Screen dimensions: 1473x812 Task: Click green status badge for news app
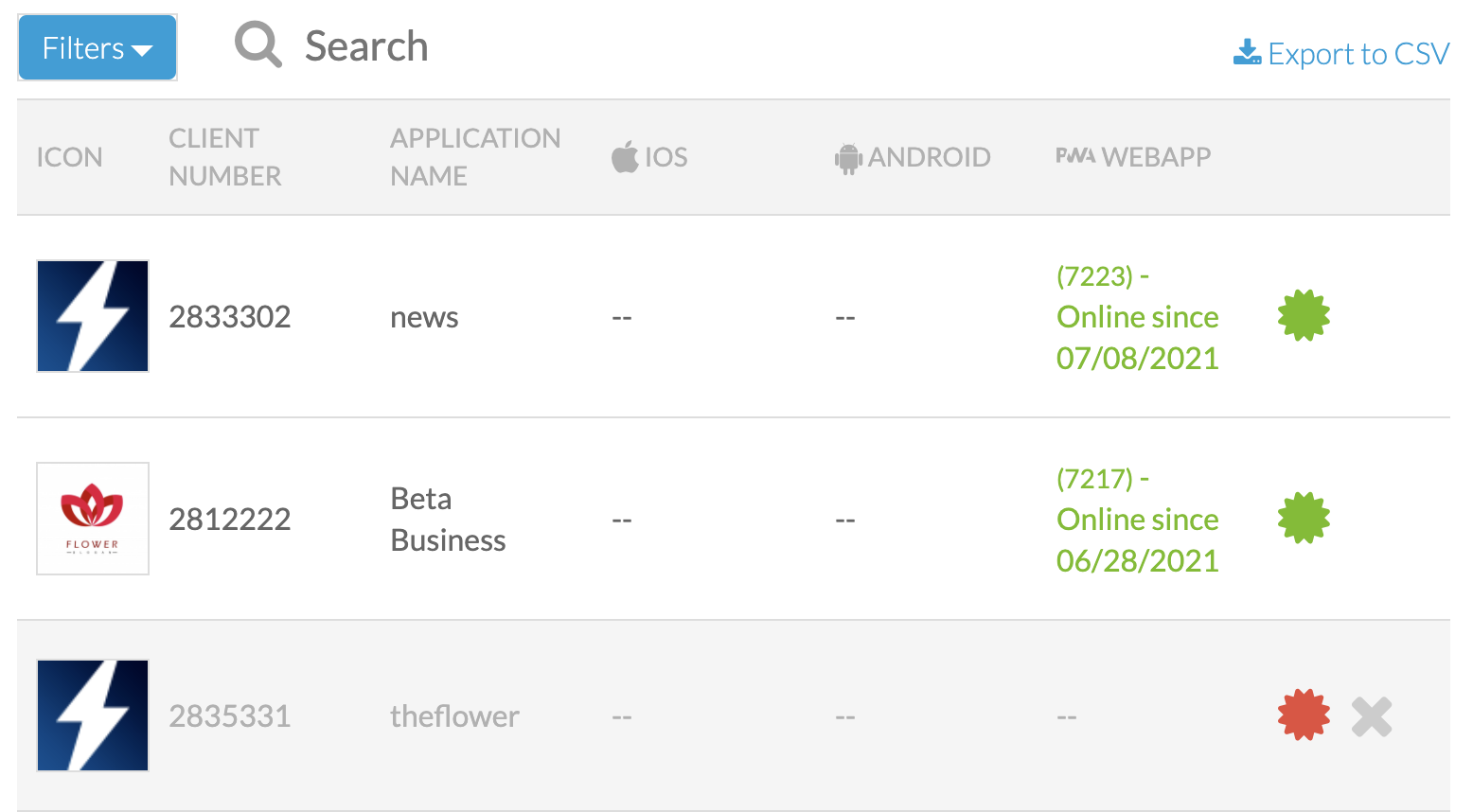click(x=1304, y=316)
